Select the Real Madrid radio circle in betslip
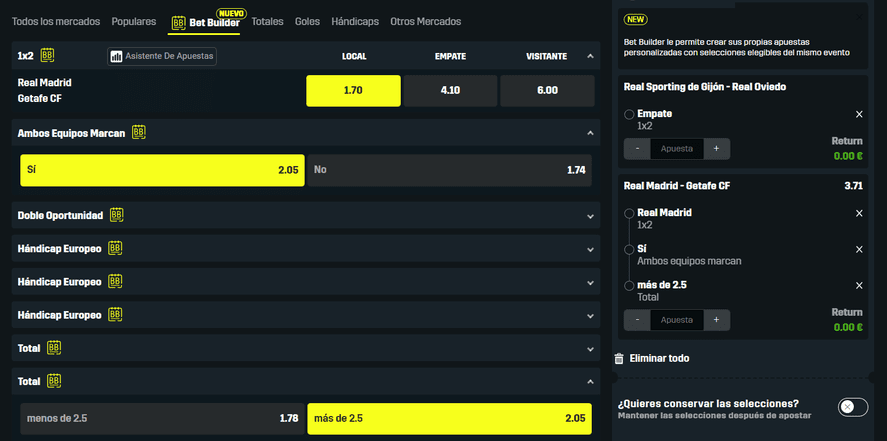Viewport: 887px width, 441px height. tap(629, 214)
